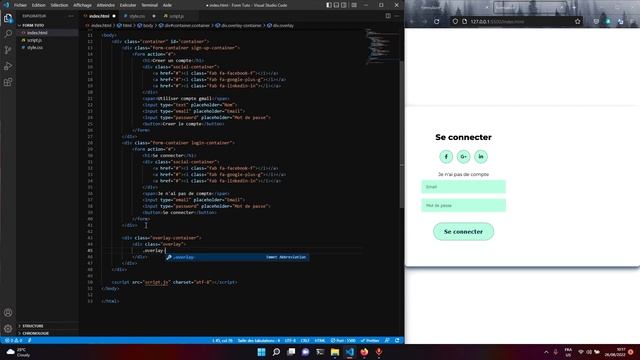Click the Mot de passe input field
This screenshot has width=640, height=360.
463,205
